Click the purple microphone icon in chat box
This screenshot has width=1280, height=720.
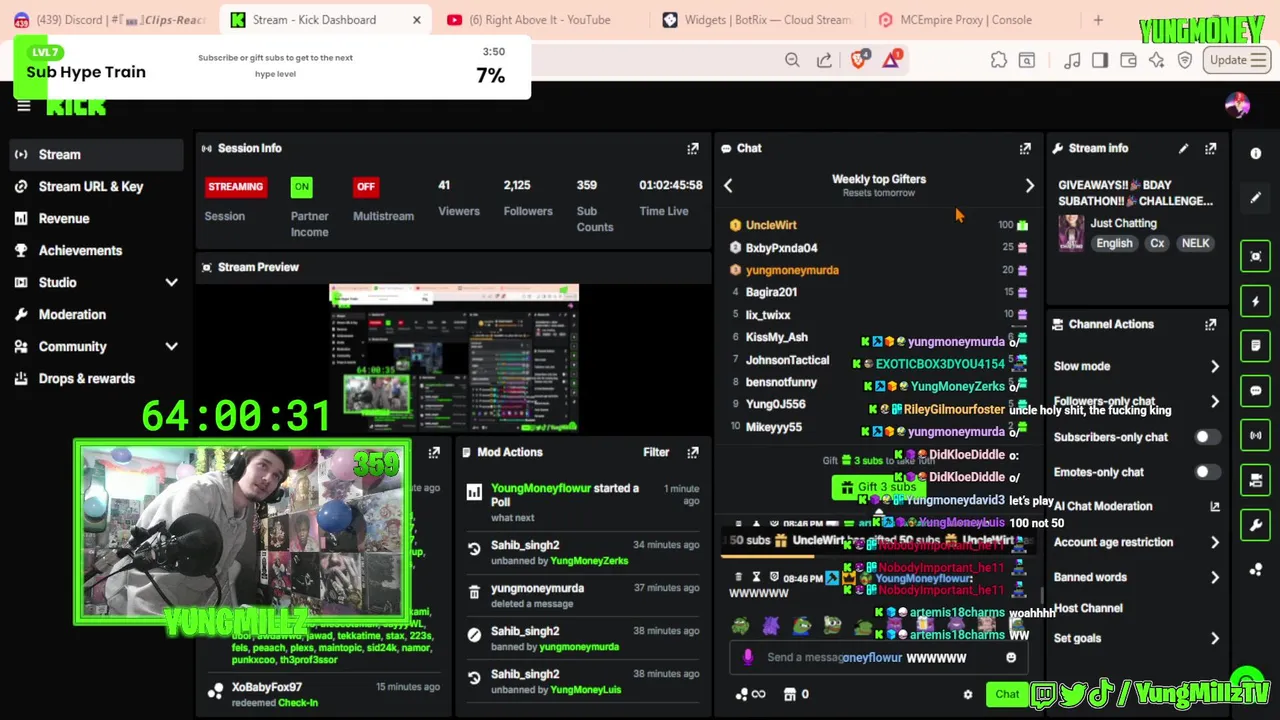(748, 657)
